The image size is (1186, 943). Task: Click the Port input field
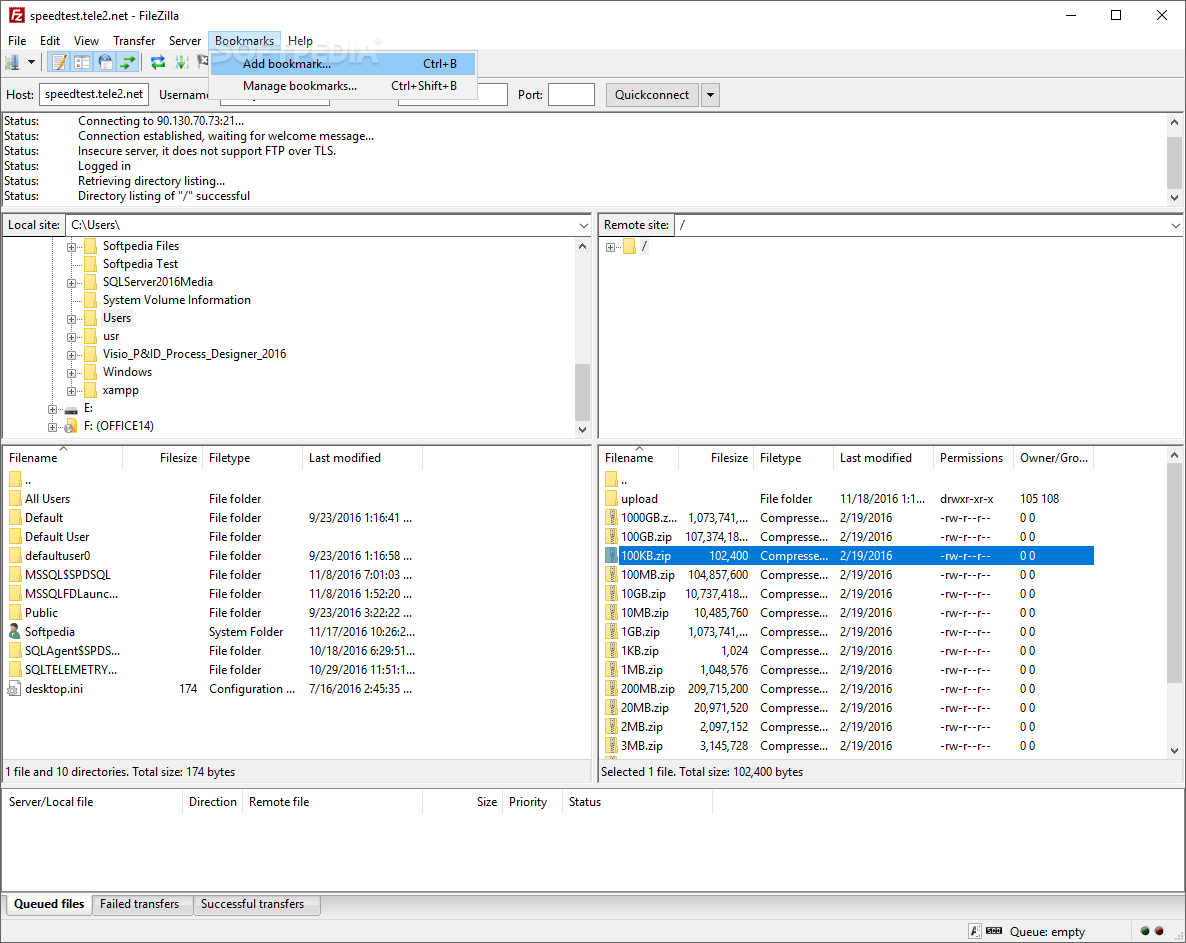point(571,95)
